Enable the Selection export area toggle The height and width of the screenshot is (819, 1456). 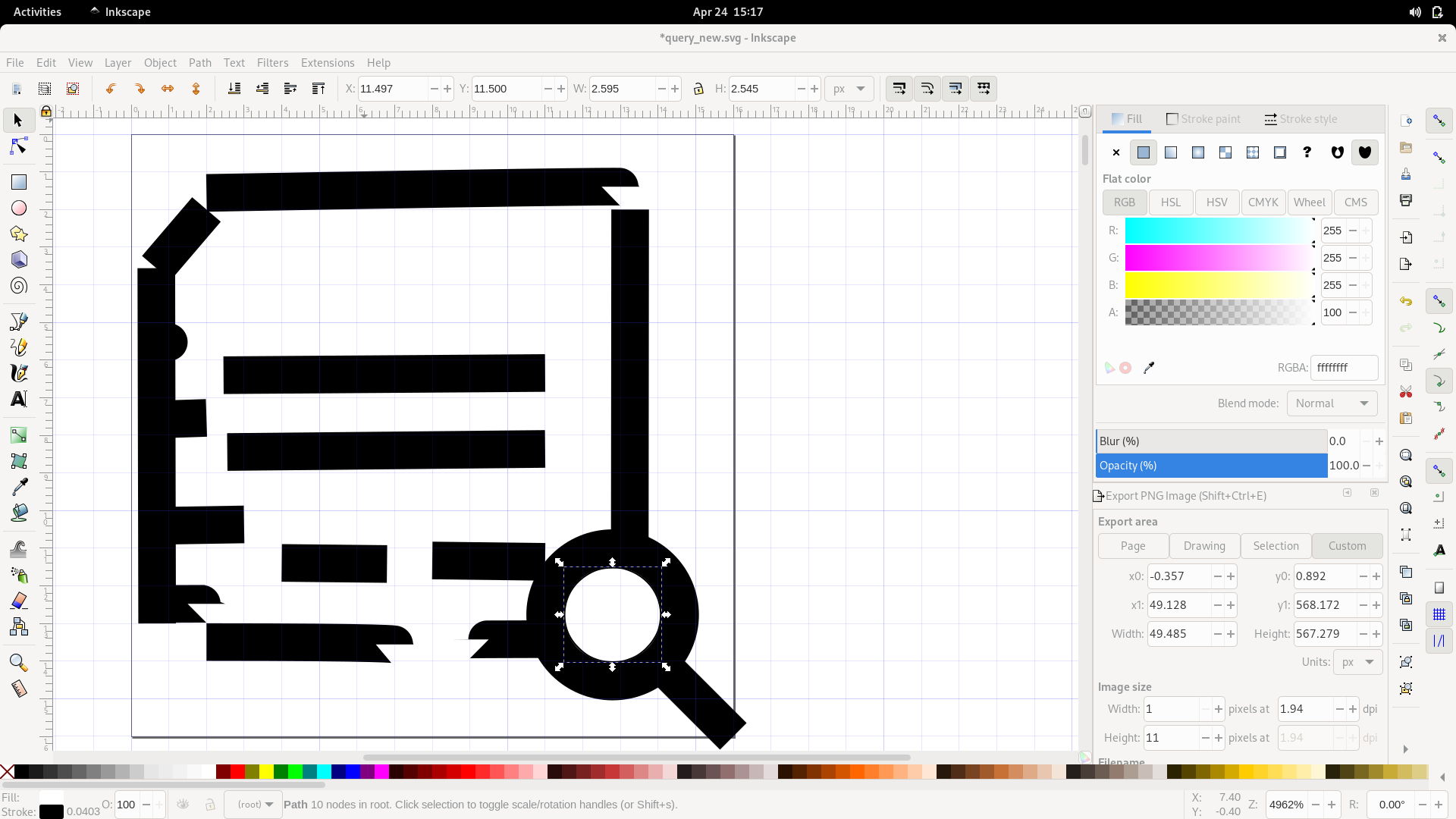tap(1276, 546)
